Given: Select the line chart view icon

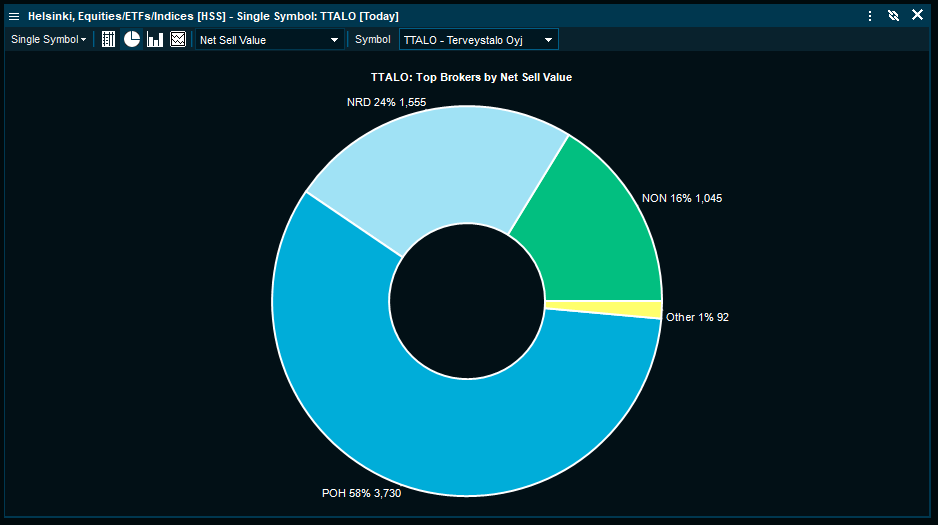Looking at the screenshot, I should click(178, 39).
